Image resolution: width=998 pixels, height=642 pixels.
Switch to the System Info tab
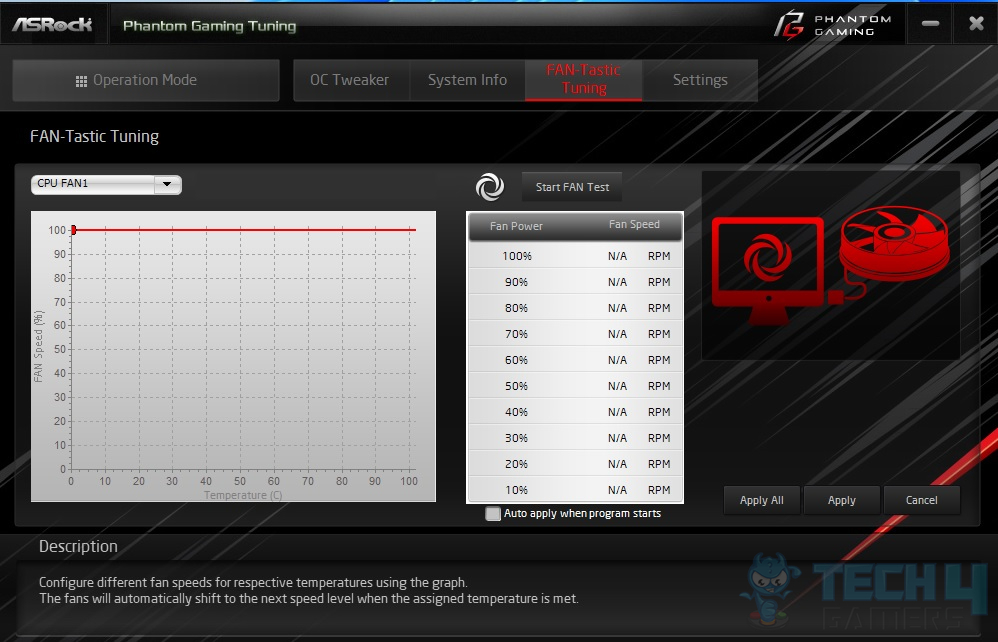click(467, 80)
